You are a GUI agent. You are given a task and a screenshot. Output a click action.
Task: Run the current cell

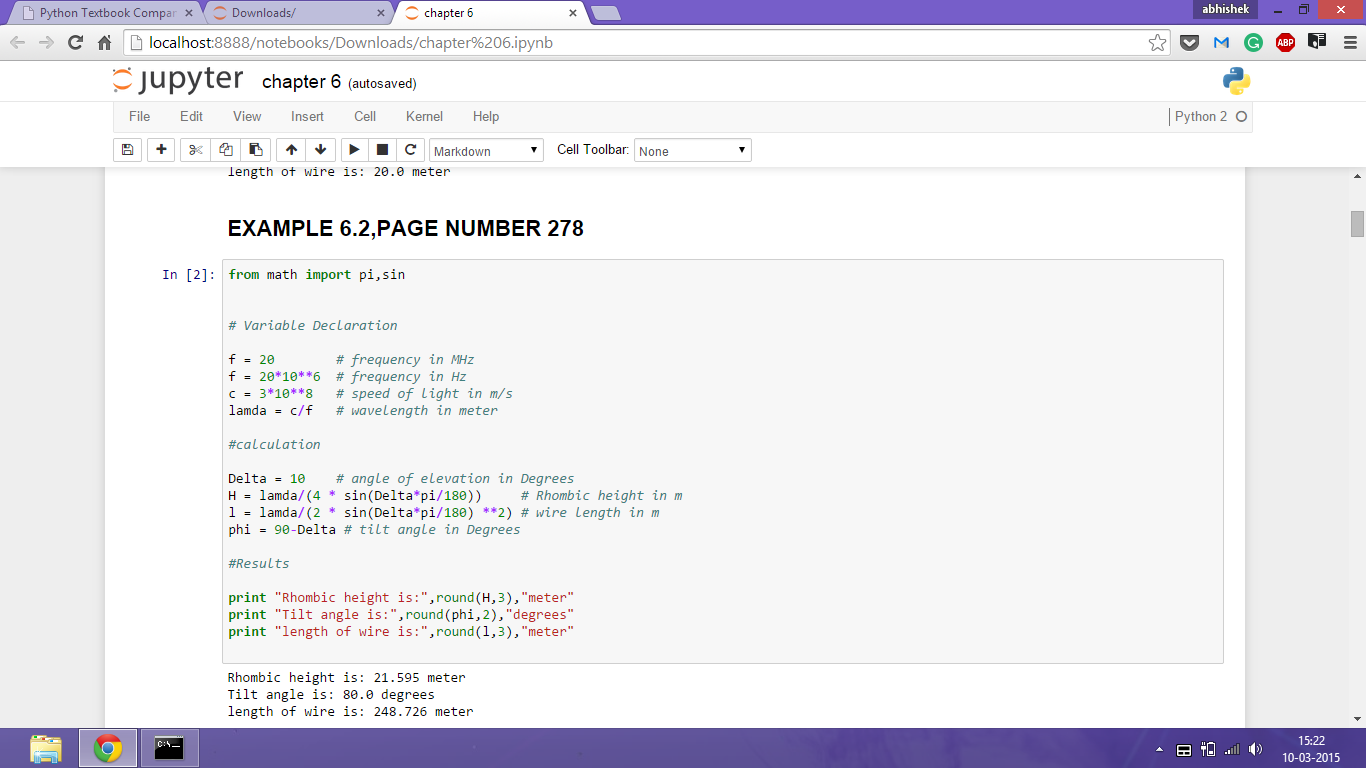pos(354,150)
